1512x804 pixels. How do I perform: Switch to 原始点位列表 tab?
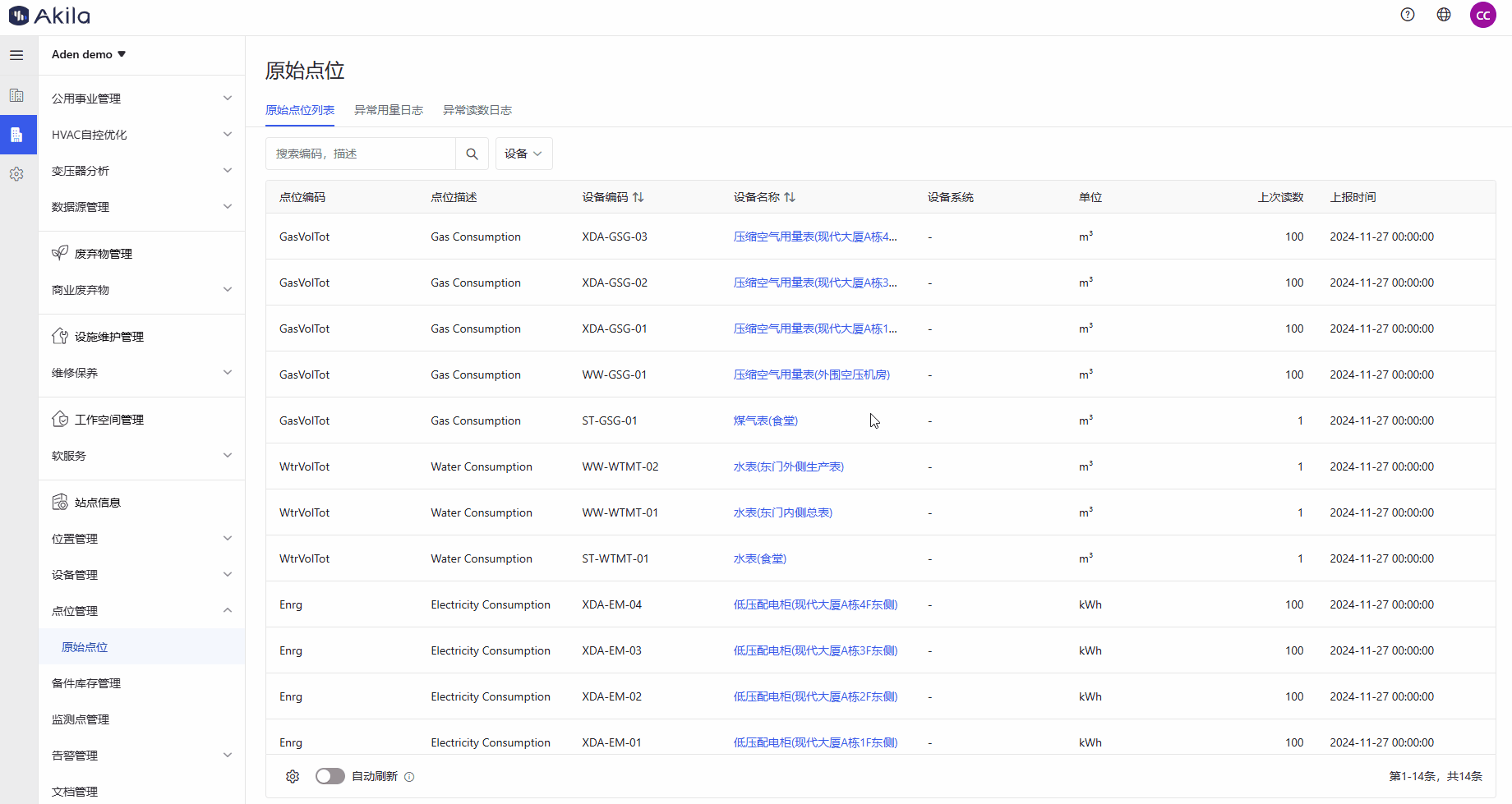(x=300, y=110)
